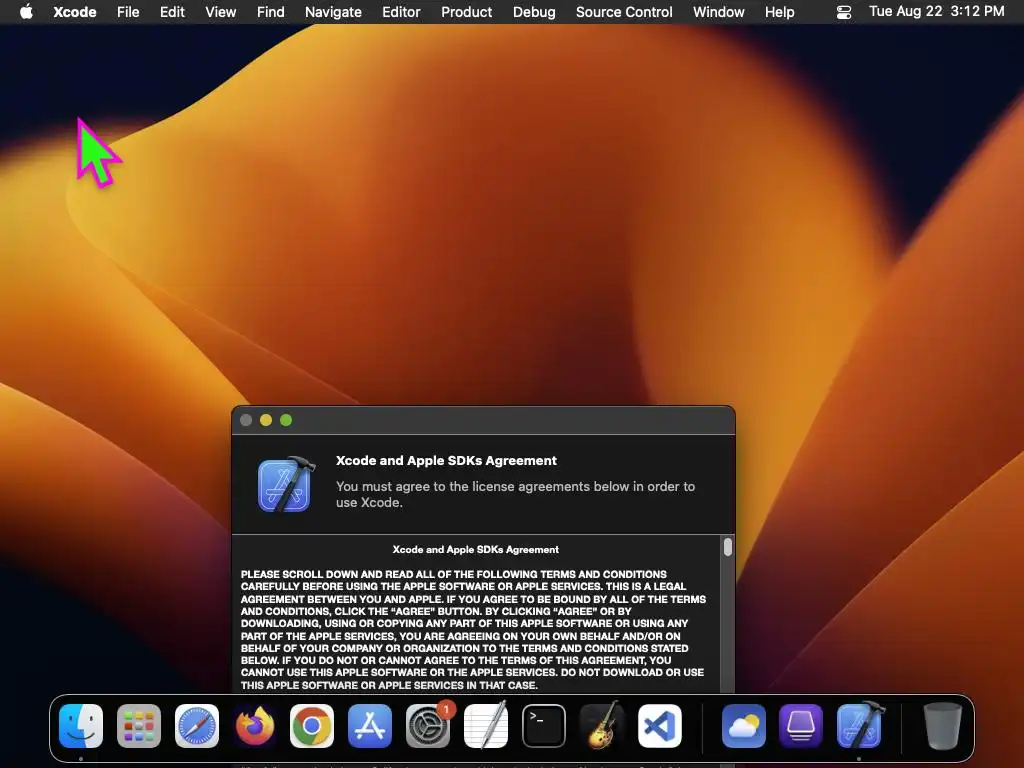This screenshot has width=1024, height=768.
Task: Open Finder from the Dock
Action: pyautogui.click(x=81, y=726)
